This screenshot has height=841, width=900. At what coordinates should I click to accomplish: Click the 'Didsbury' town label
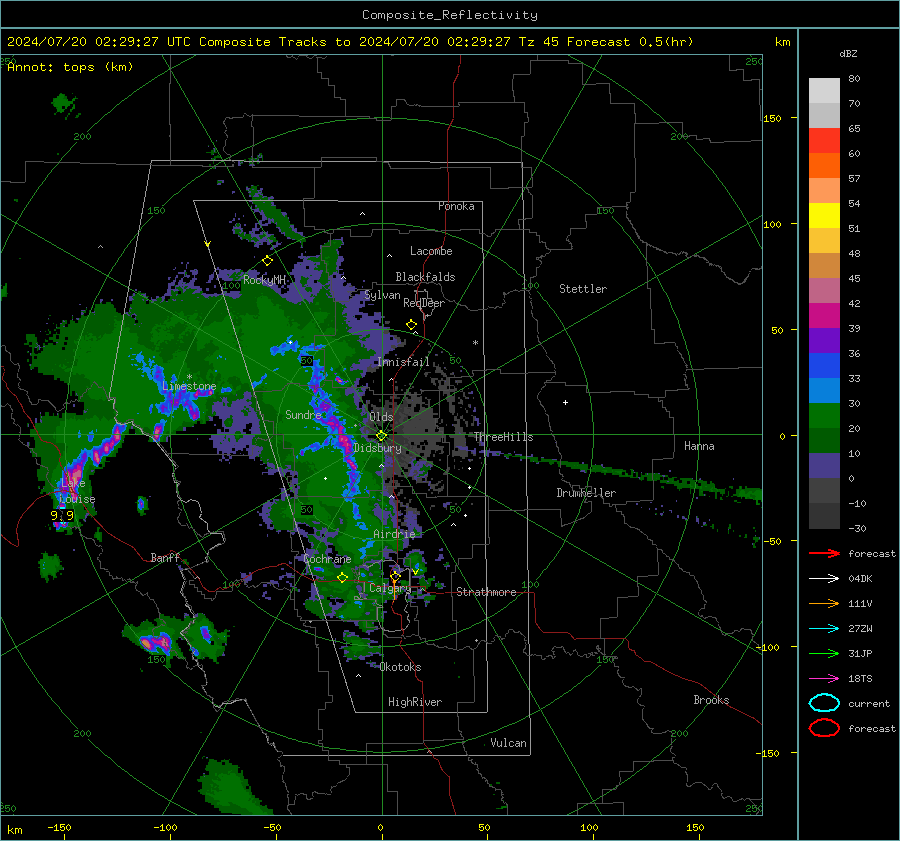pyautogui.click(x=377, y=448)
